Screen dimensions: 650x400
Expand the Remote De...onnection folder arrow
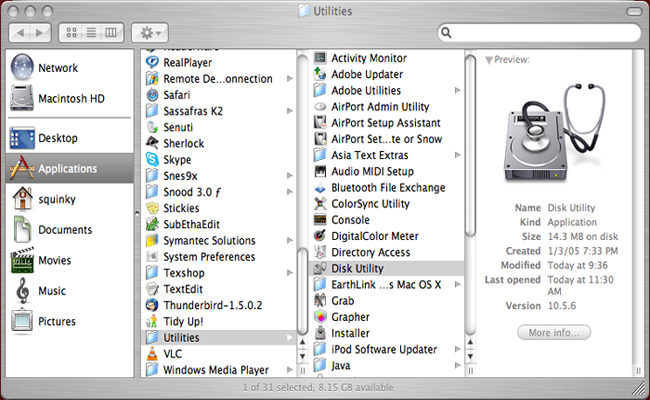click(x=289, y=78)
